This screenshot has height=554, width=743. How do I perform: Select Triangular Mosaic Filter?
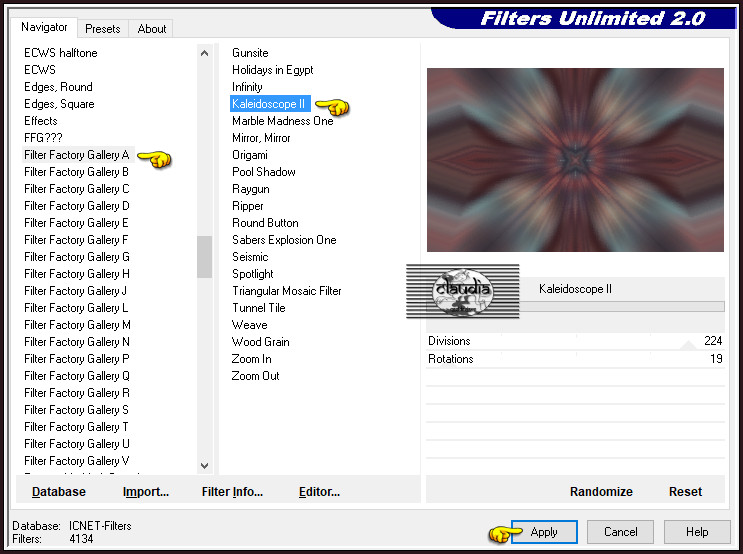[x=286, y=291]
